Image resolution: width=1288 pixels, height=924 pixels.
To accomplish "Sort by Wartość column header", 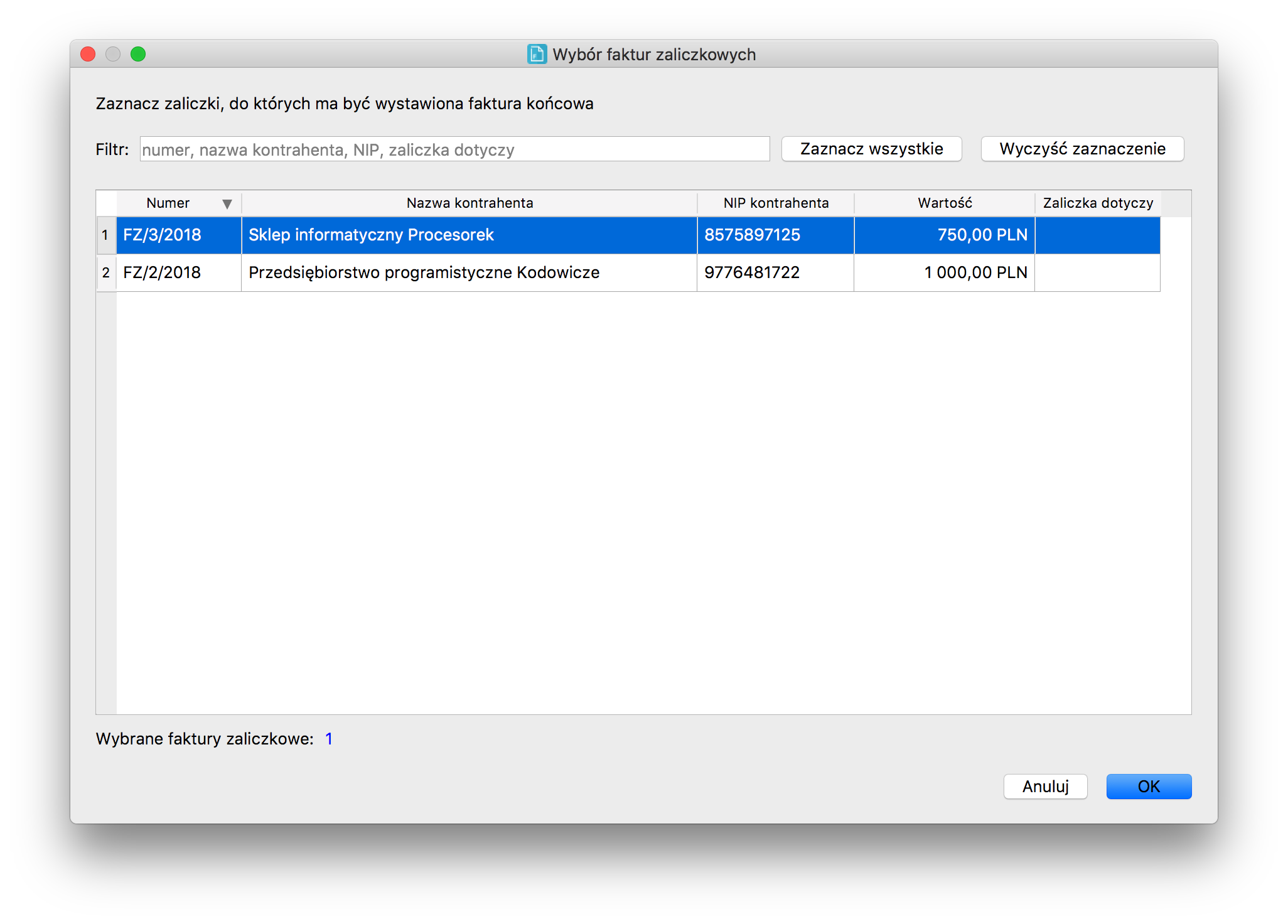I will point(945,203).
